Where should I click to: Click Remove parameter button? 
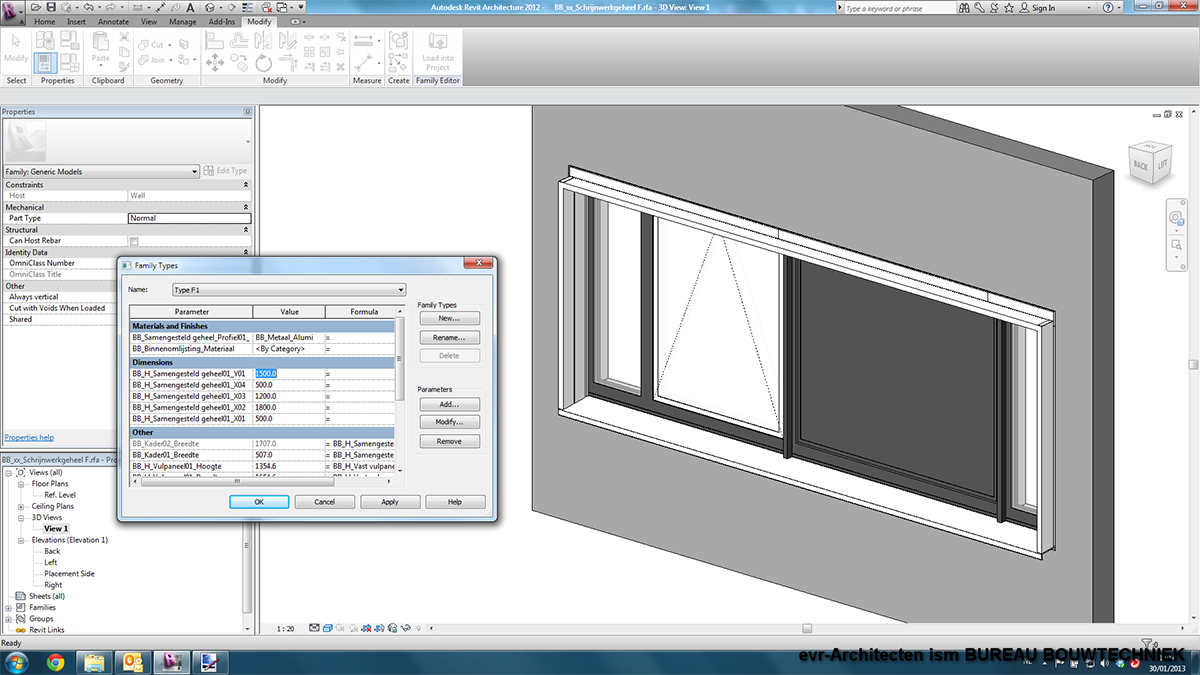449,441
